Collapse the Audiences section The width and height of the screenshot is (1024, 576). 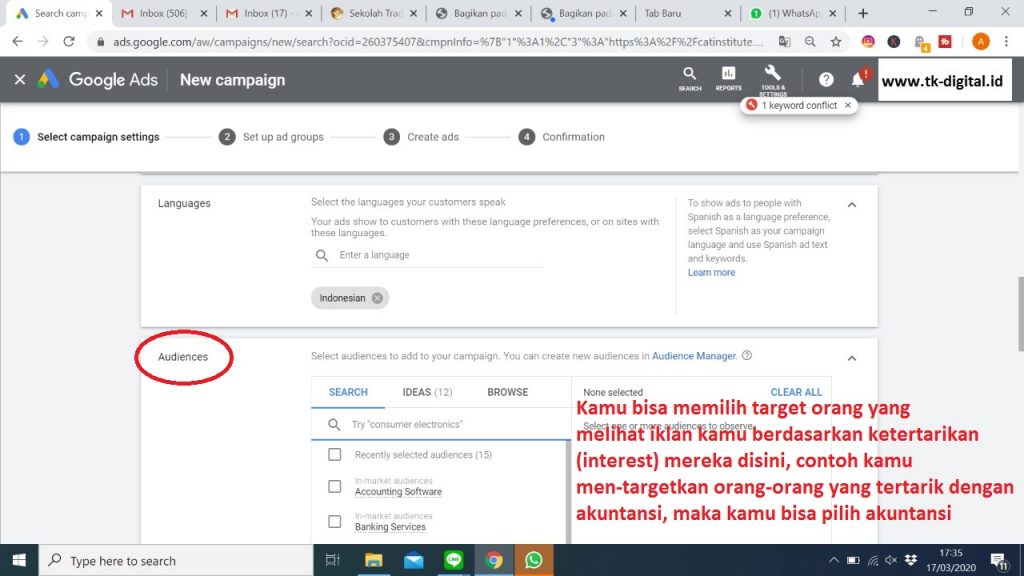pyautogui.click(x=852, y=357)
